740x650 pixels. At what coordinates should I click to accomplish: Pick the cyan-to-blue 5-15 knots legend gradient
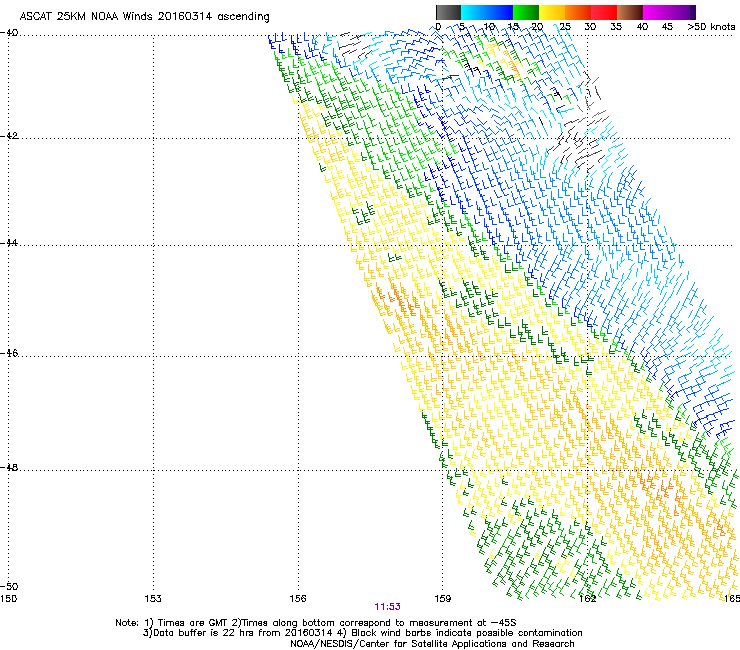point(487,12)
